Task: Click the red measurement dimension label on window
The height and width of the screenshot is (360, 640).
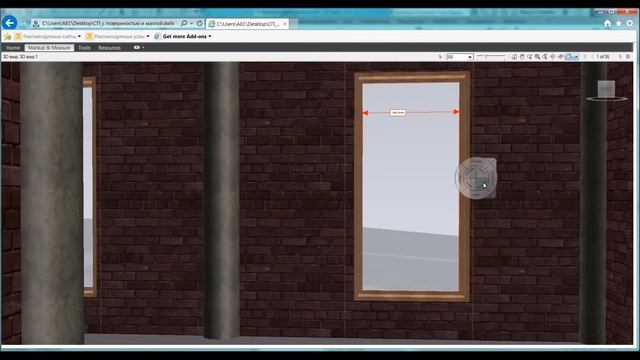Action: pyautogui.click(x=398, y=113)
